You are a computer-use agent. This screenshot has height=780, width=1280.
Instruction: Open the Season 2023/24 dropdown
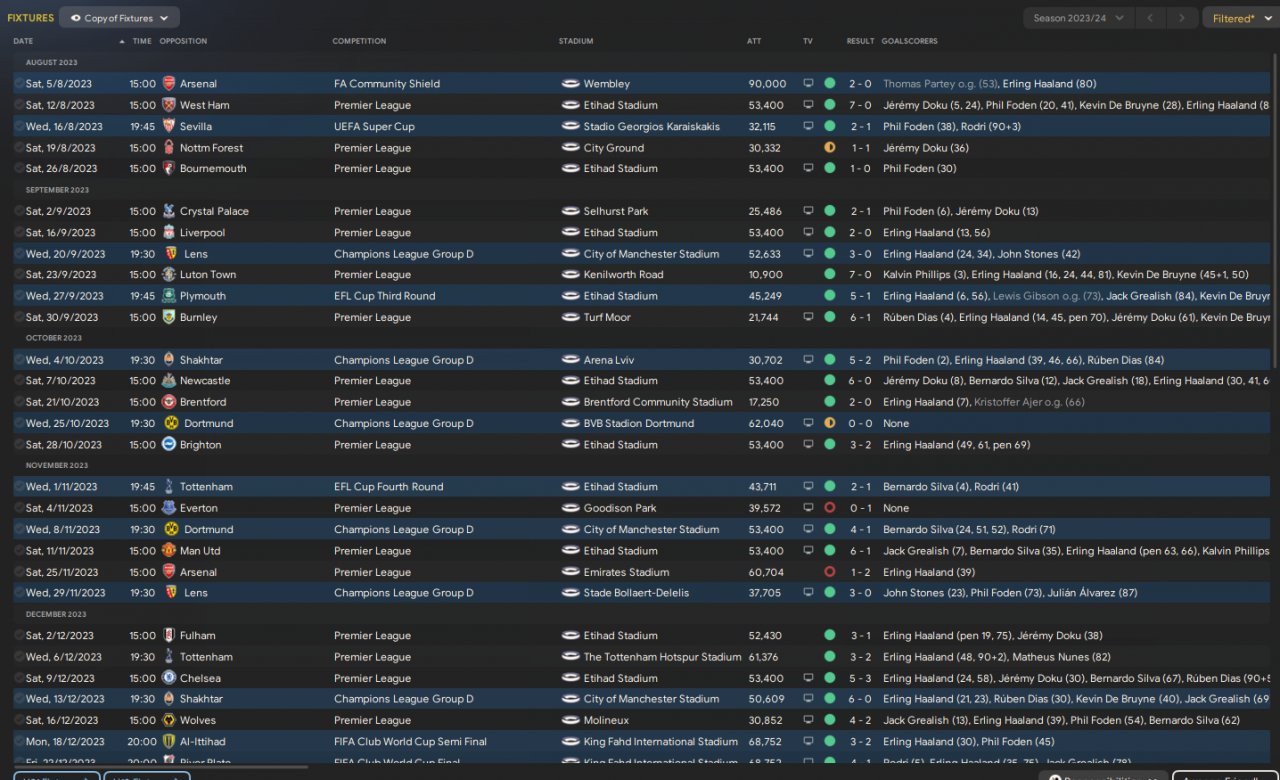coord(1079,18)
